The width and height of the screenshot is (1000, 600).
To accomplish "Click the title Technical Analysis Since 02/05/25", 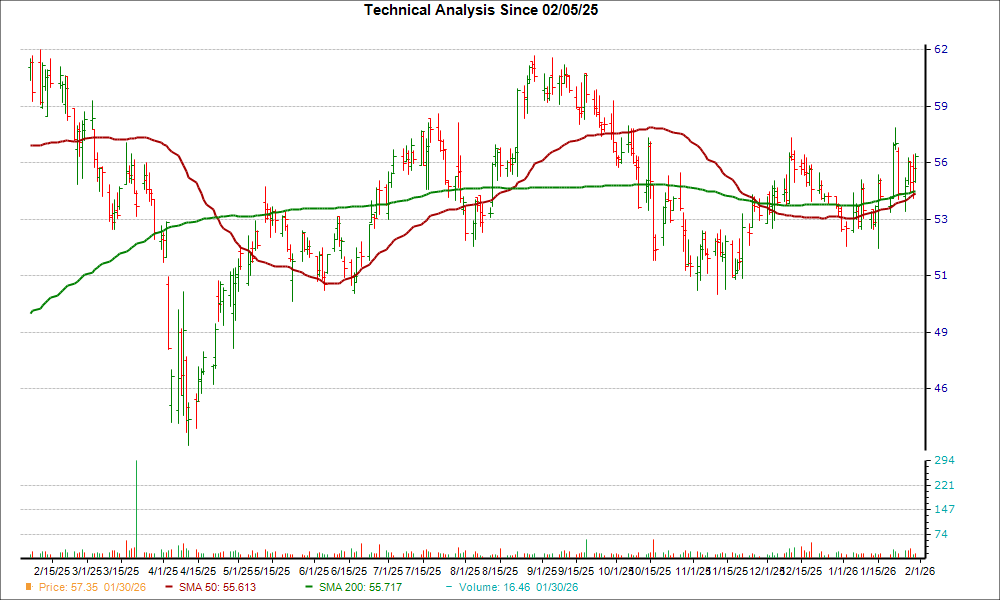I will tap(481, 12).
